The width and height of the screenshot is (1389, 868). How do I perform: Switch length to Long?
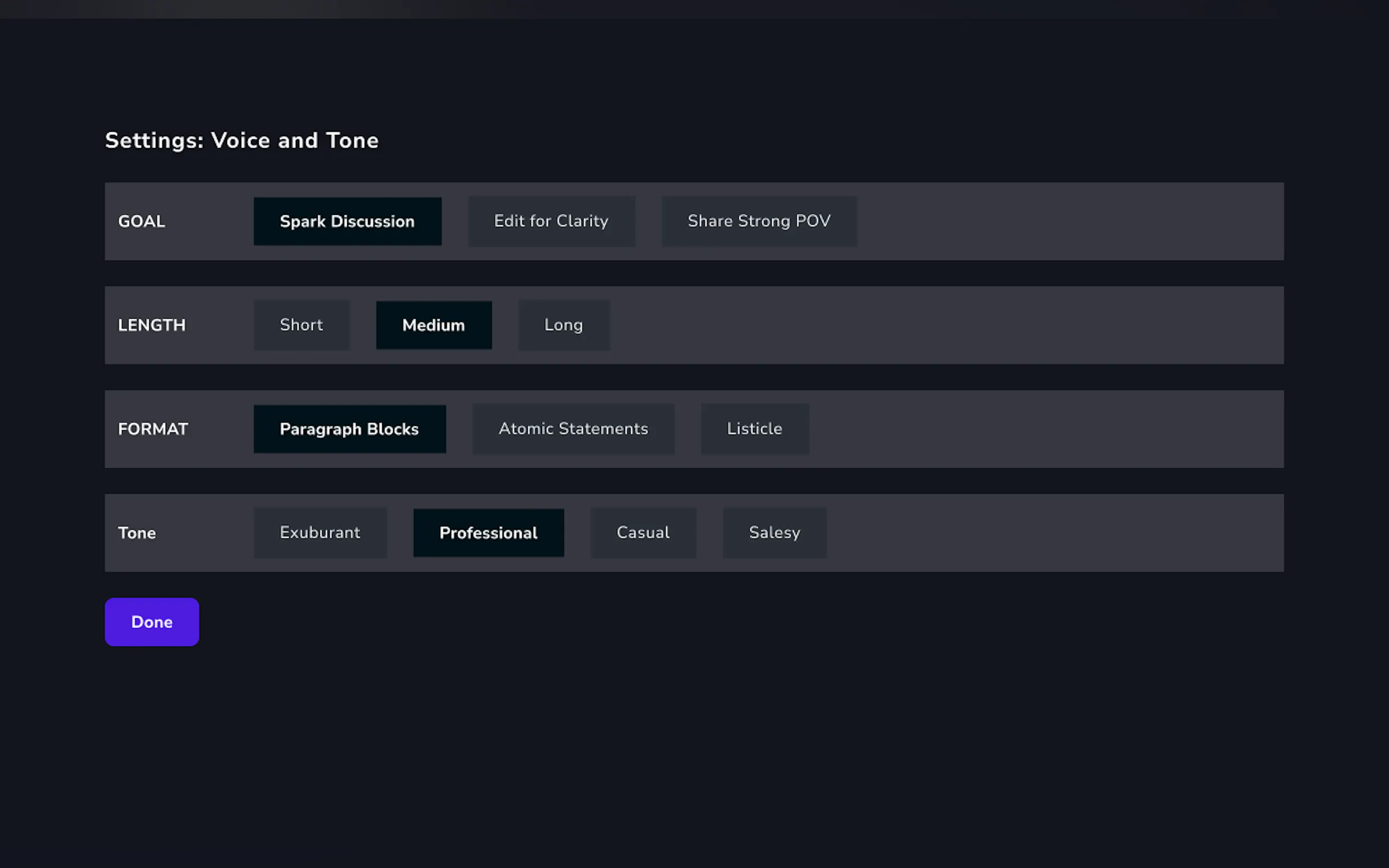coord(564,325)
